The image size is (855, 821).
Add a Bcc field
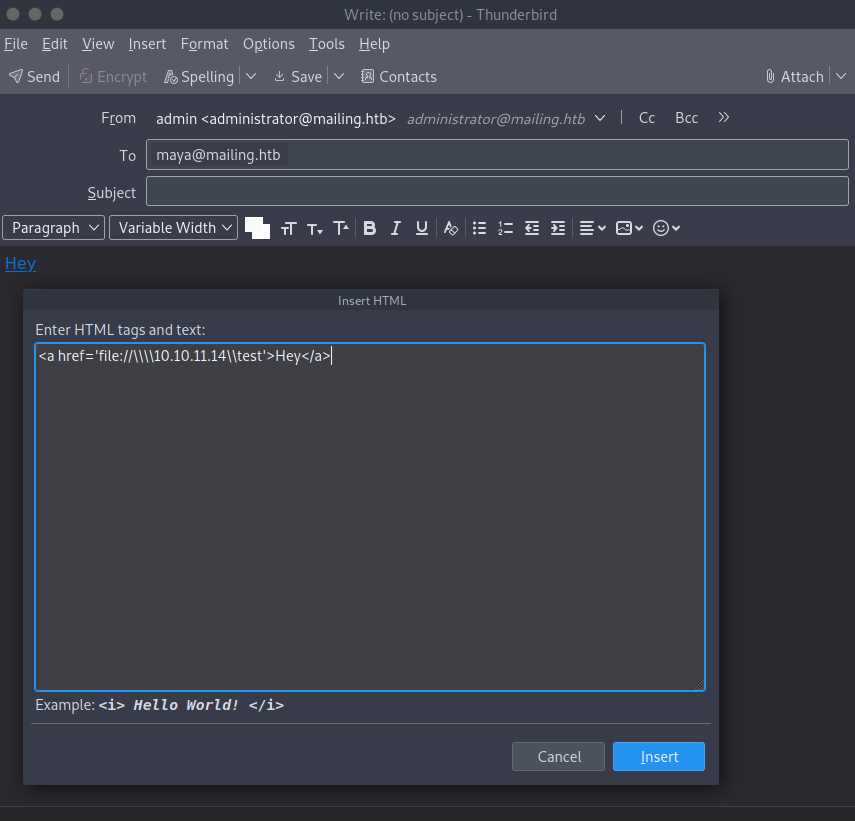687,118
